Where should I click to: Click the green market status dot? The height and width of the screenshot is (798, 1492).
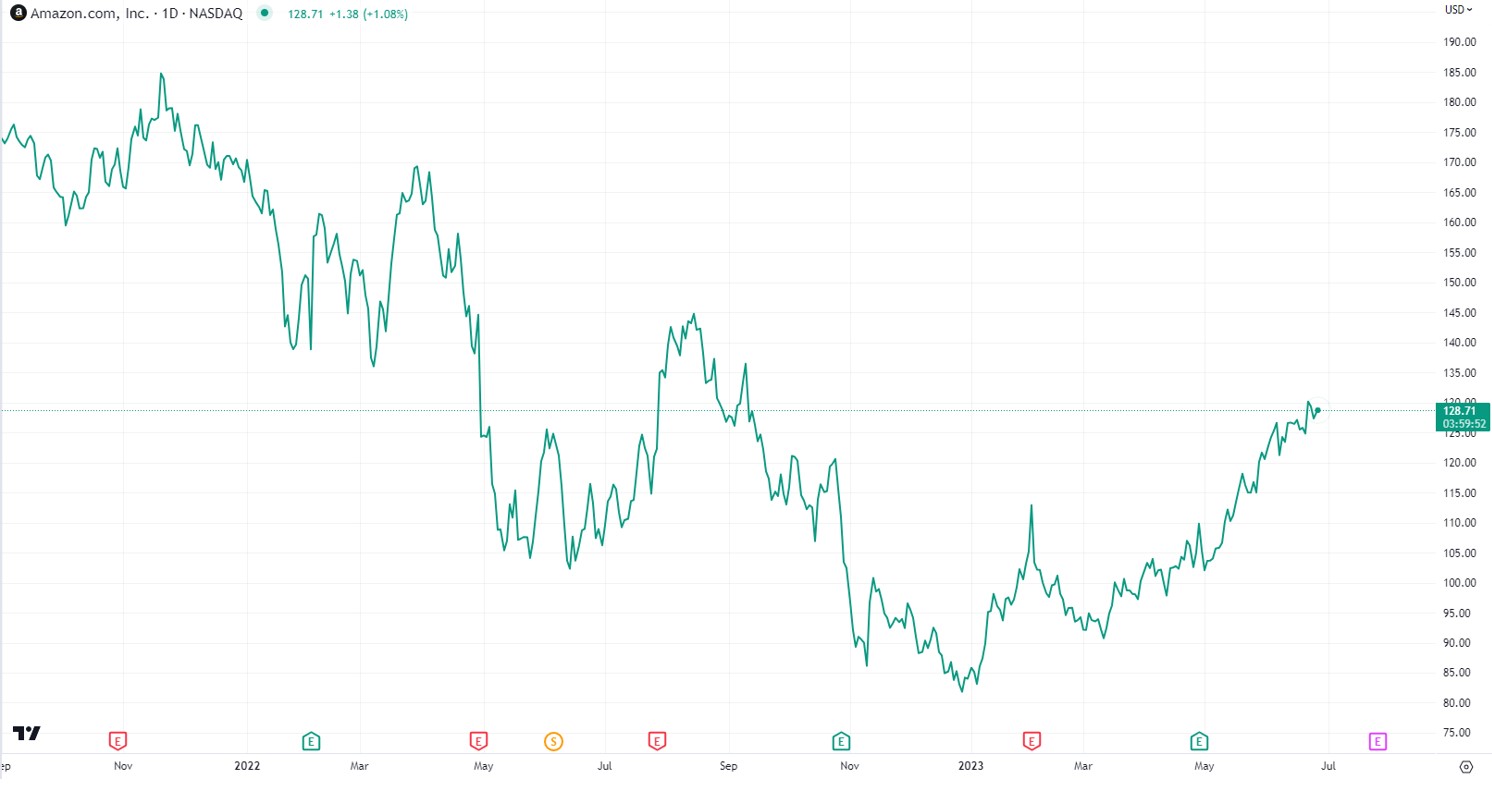coord(263,14)
